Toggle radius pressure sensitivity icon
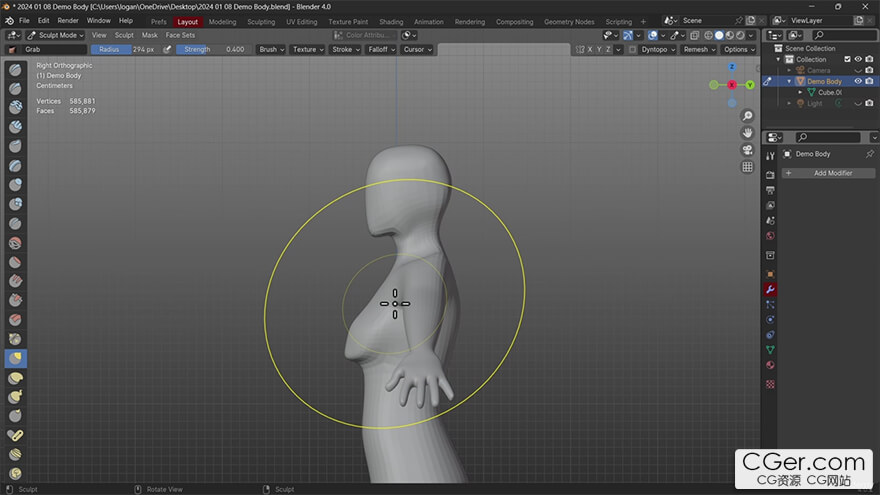 [x=167, y=49]
